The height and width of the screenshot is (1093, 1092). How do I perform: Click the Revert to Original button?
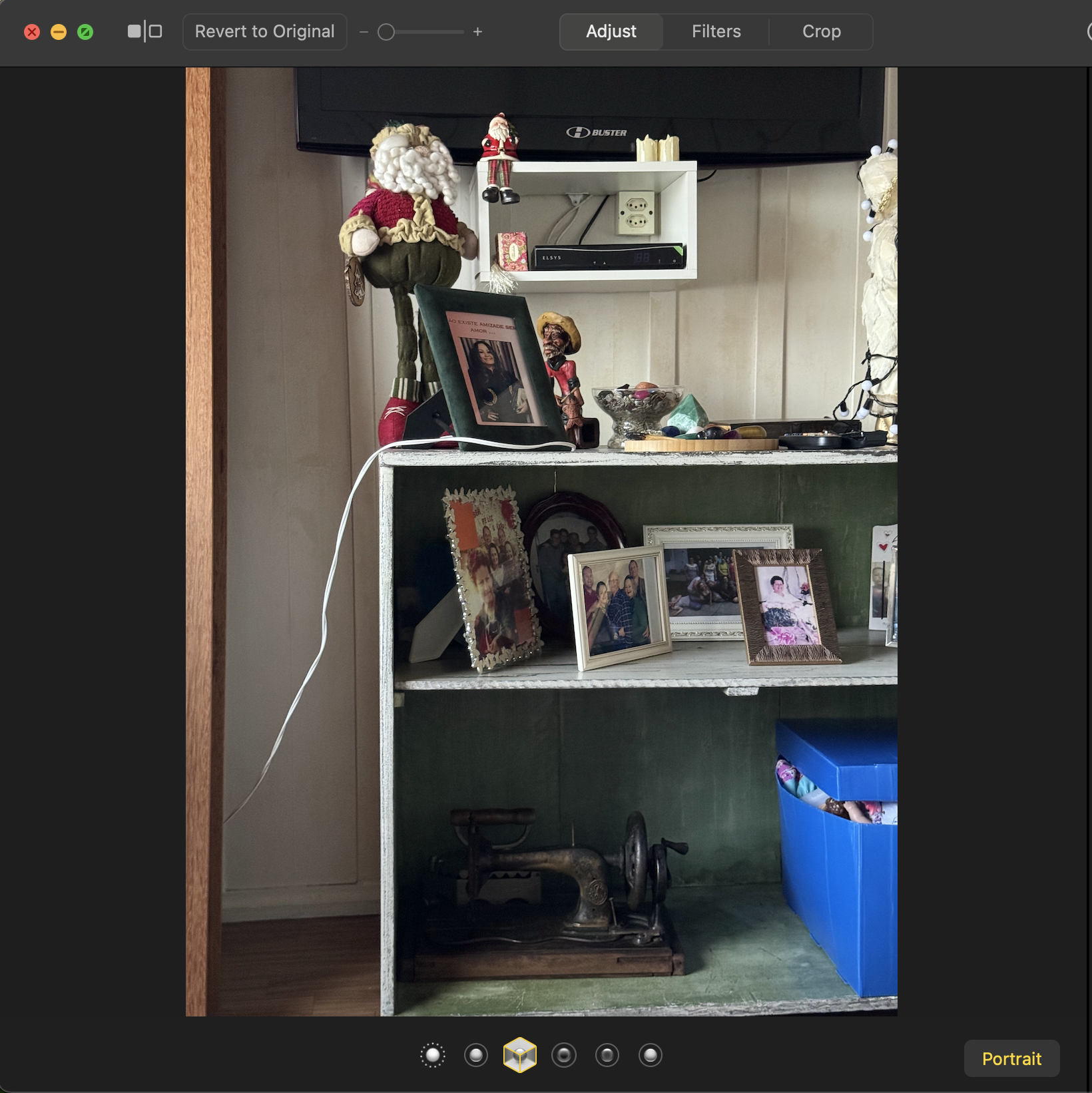pos(265,31)
